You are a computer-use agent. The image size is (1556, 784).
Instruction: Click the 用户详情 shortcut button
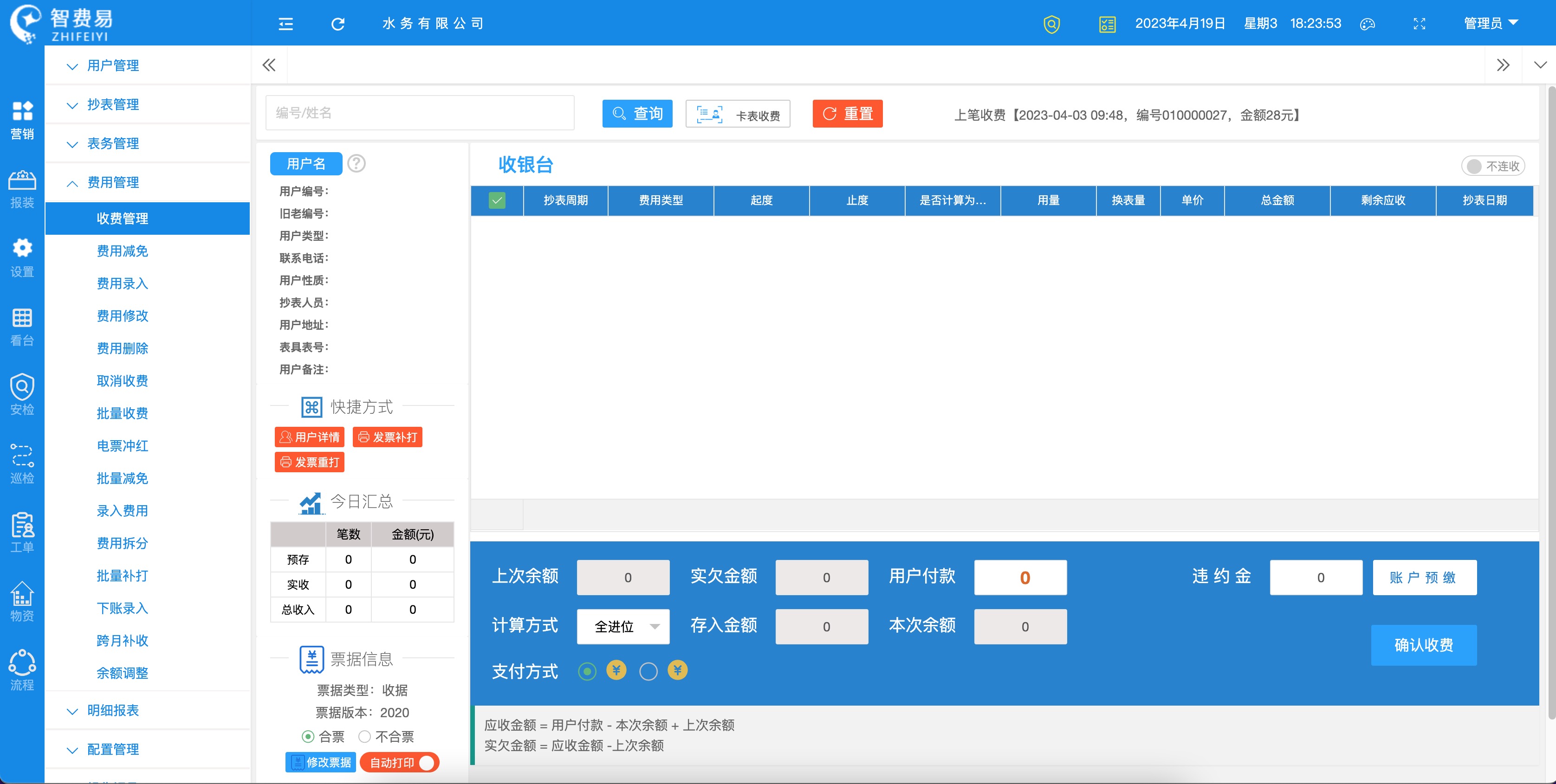[x=309, y=437]
